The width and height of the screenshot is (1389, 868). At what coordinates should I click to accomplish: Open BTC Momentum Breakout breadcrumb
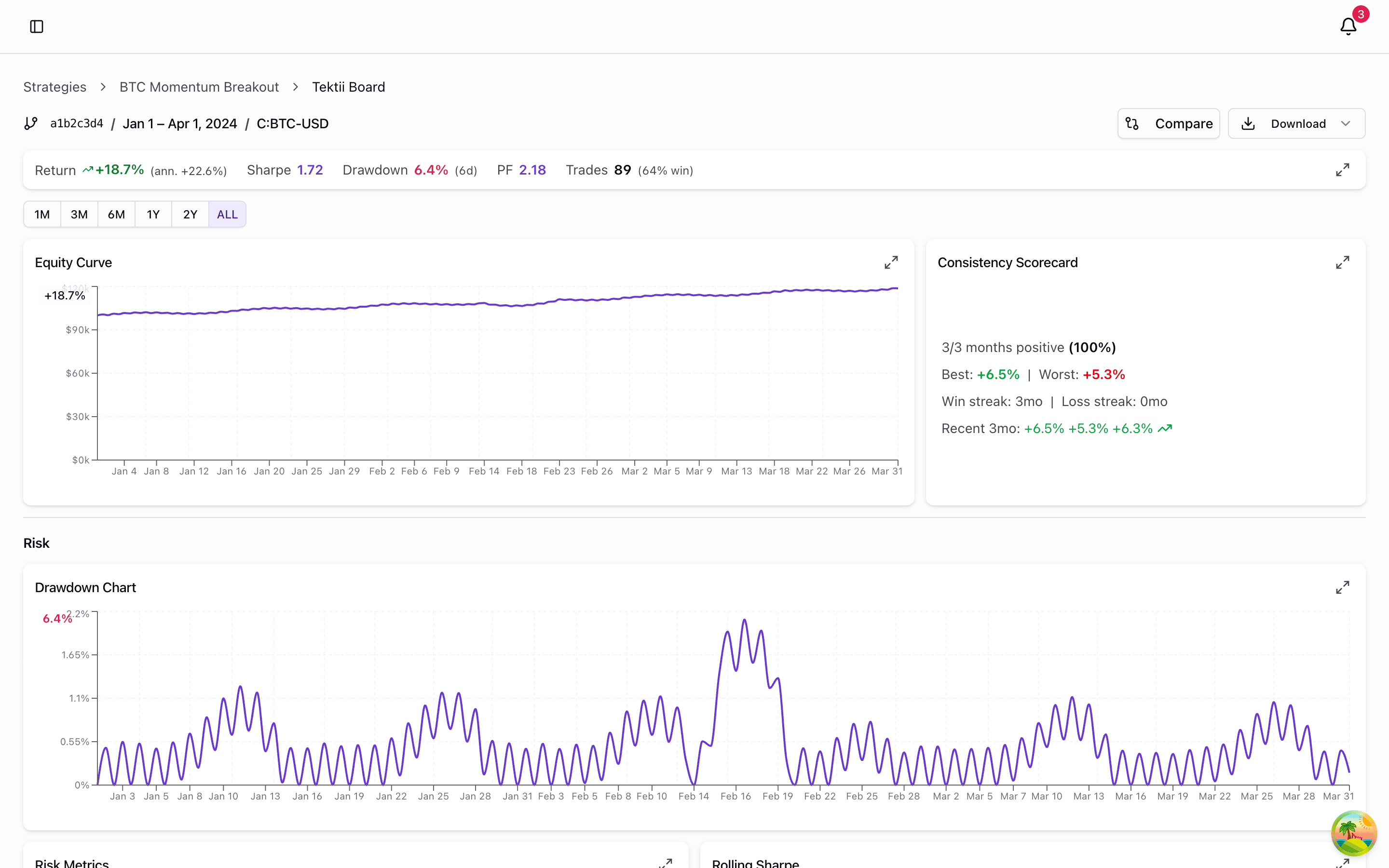199,87
